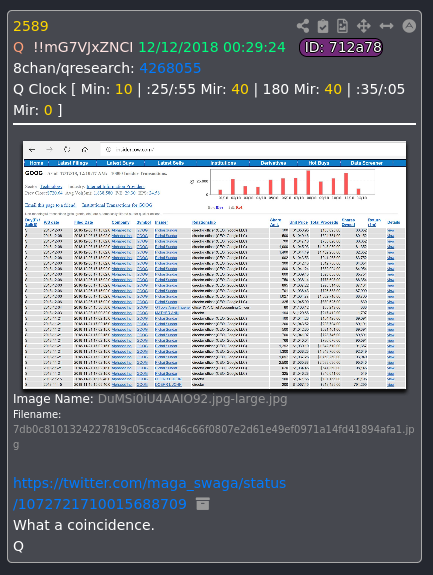Collapse post with the round up-arrow icon
433x575 pixels.
pyautogui.click(x=409, y=26)
